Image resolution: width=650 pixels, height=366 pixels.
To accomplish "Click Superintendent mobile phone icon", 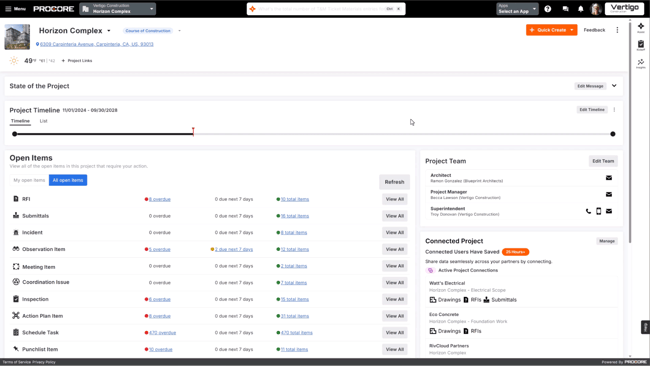I will click(599, 211).
